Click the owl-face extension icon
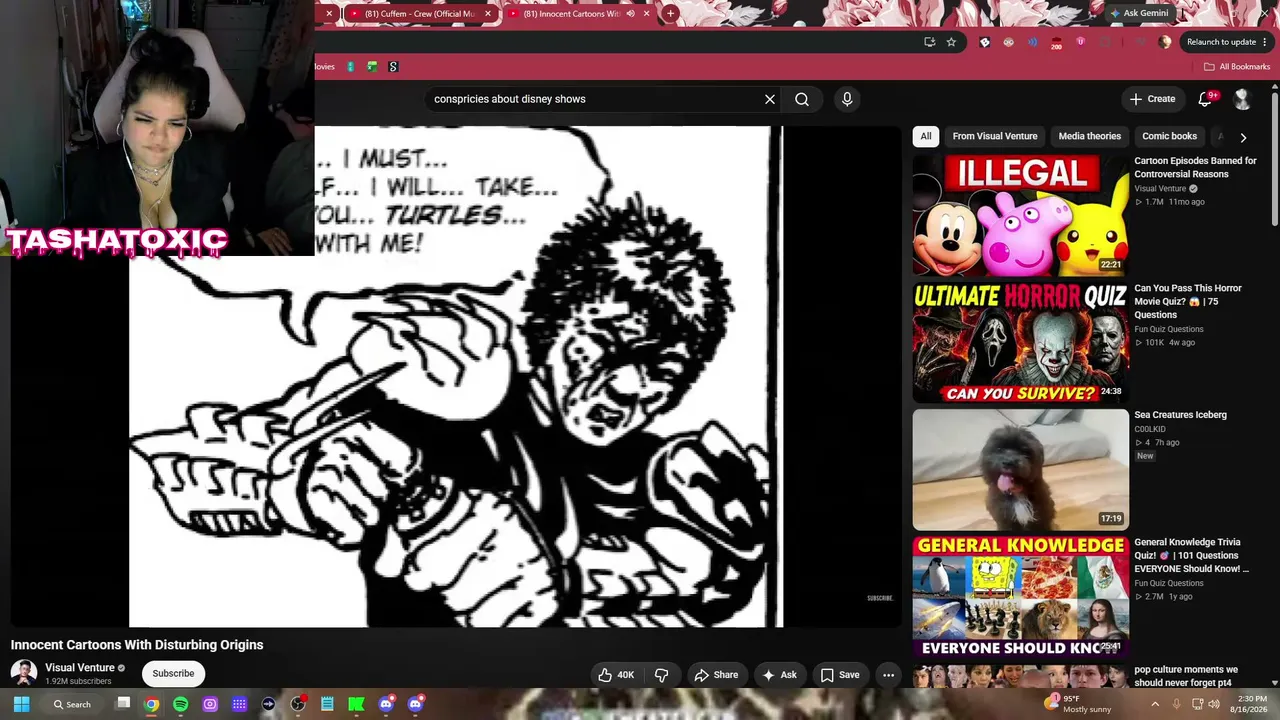 1008,42
